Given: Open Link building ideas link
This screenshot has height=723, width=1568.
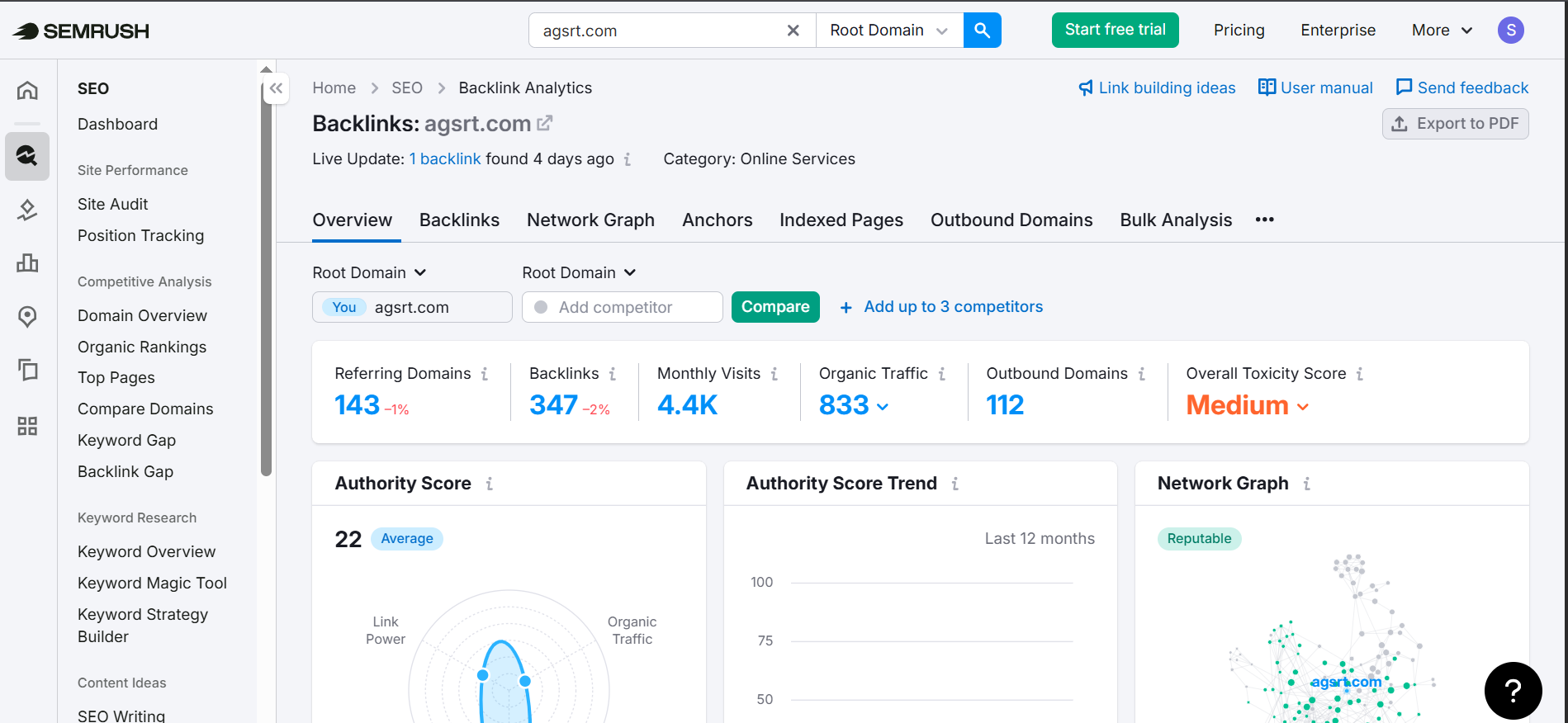Looking at the screenshot, I should (1157, 88).
